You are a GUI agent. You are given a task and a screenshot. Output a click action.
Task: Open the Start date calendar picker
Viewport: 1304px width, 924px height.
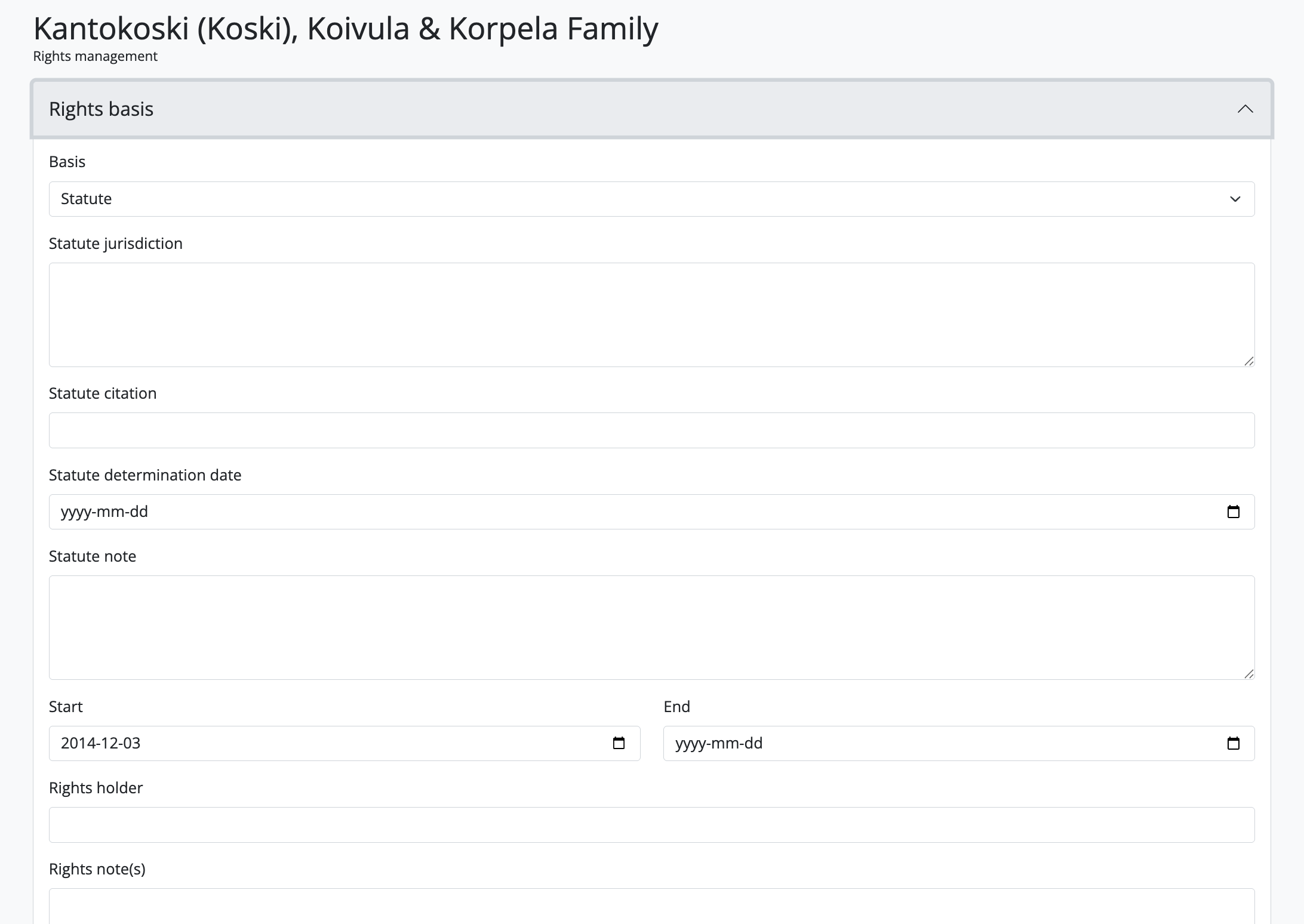pos(619,743)
